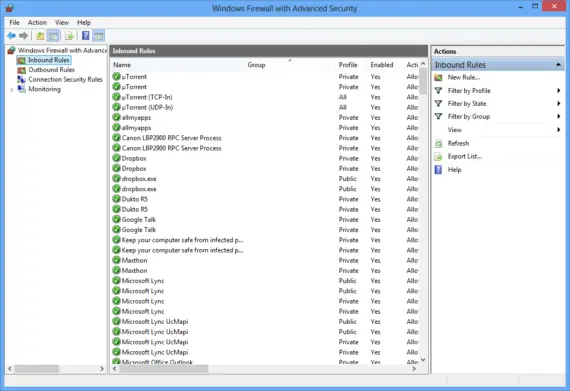Click the rules list horizontal scroll left arrow
Image resolution: width=570 pixels, height=391 pixels.
point(115,369)
